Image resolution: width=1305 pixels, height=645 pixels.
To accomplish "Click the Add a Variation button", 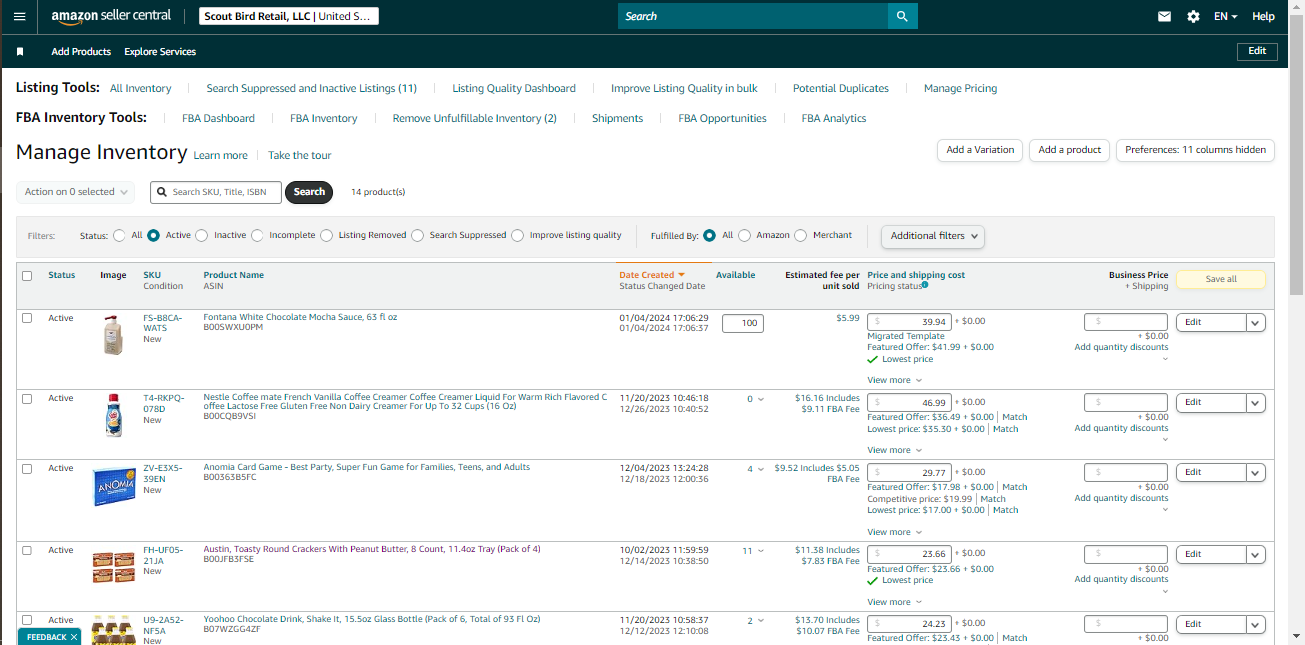I will coord(980,150).
